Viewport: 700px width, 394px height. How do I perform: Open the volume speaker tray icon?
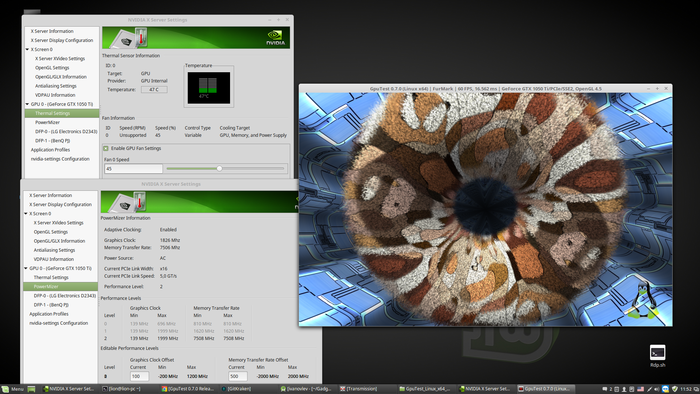[656, 389]
